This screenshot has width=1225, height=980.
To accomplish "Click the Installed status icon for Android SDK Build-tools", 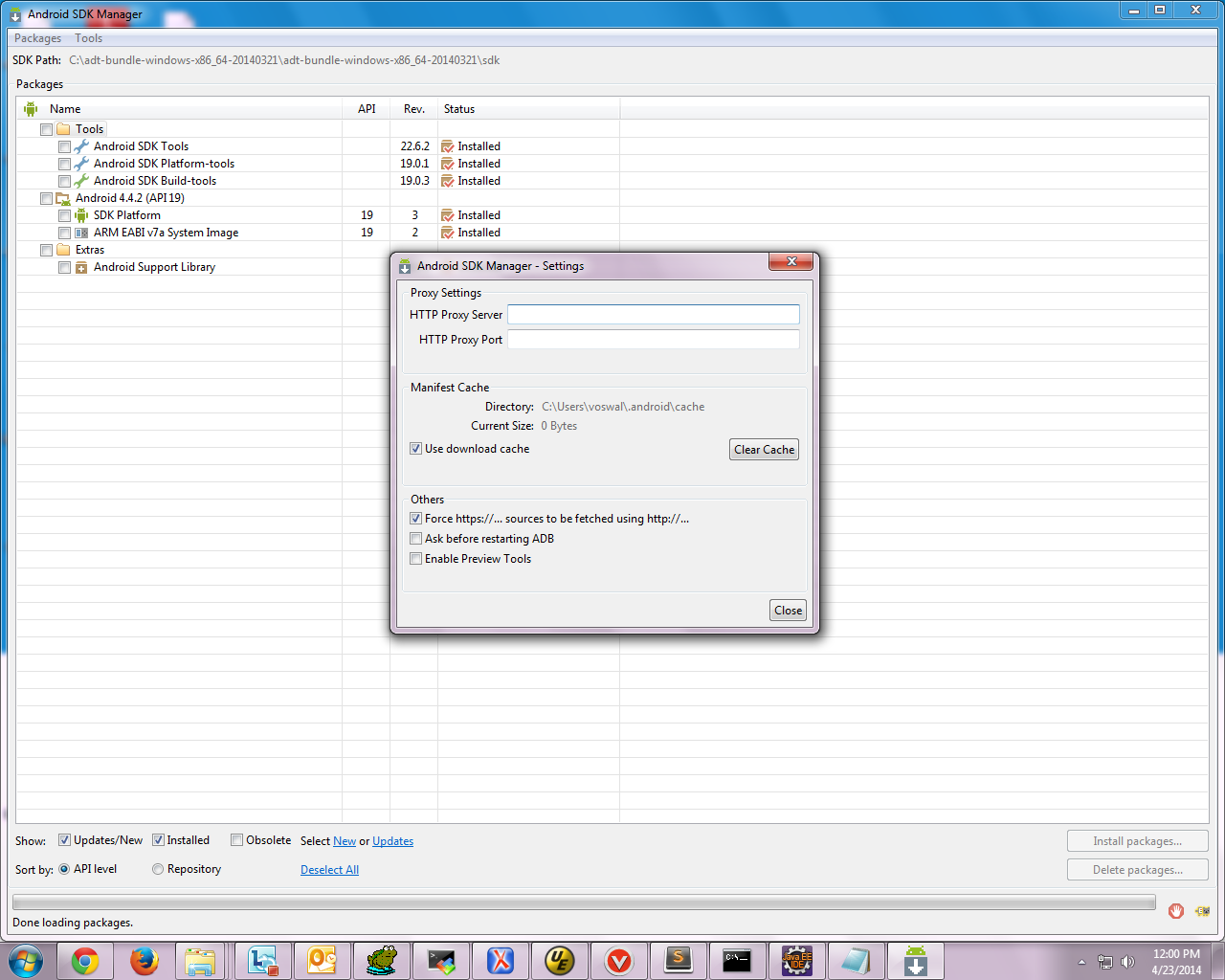I will tap(447, 181).
